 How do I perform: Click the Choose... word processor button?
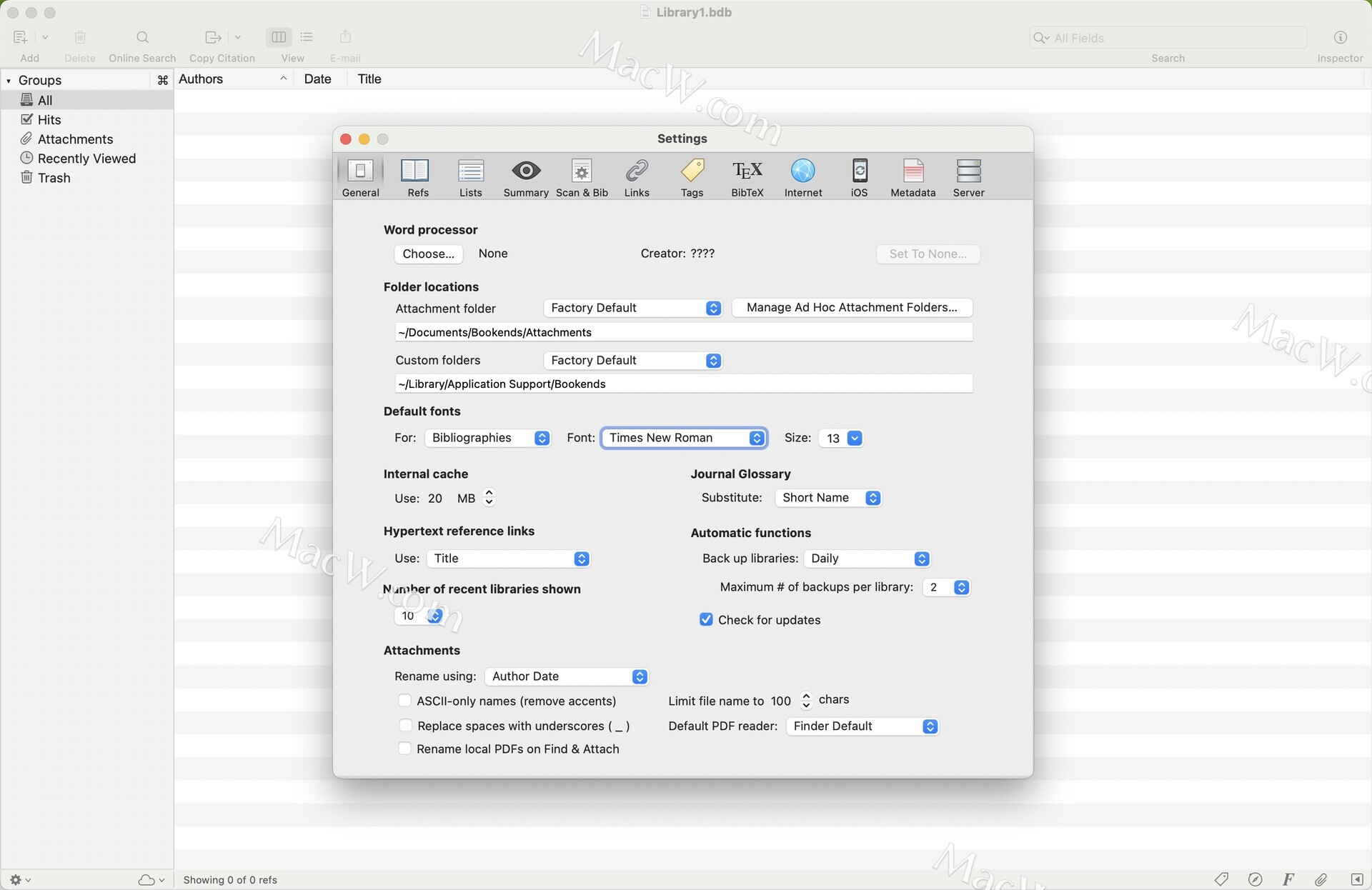428,254
